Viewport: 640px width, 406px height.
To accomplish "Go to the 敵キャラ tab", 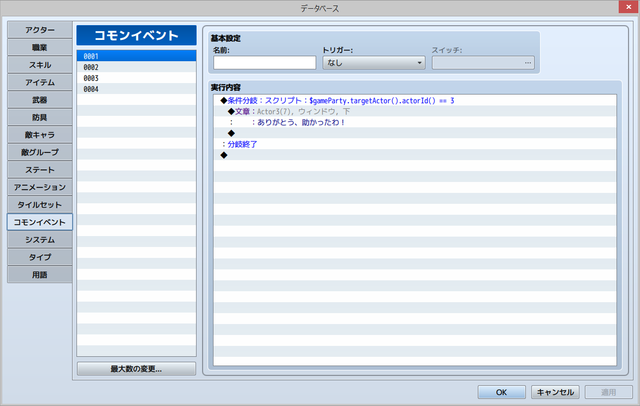I will pyautogui.click(x=40, y=135).
